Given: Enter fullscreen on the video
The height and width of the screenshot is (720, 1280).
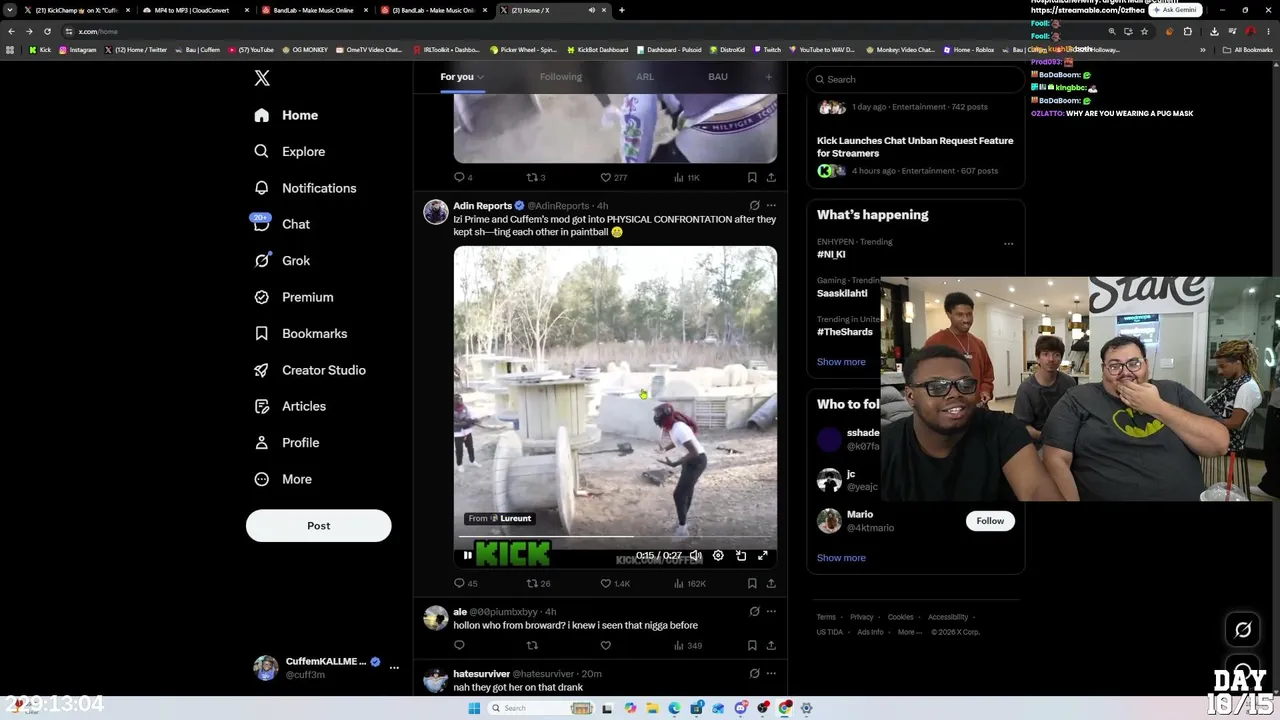Looking at the screenshot, I should tap(762, 556).
